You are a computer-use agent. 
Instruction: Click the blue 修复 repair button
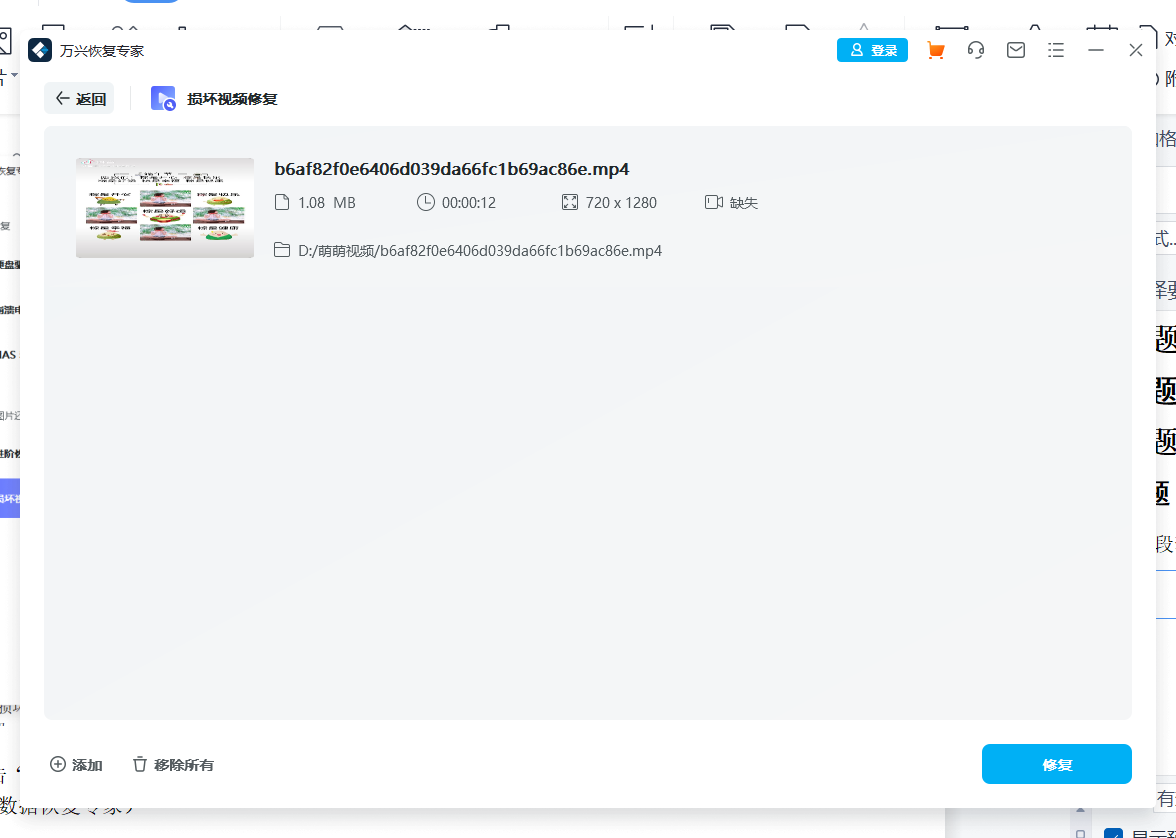(1056, 765)
